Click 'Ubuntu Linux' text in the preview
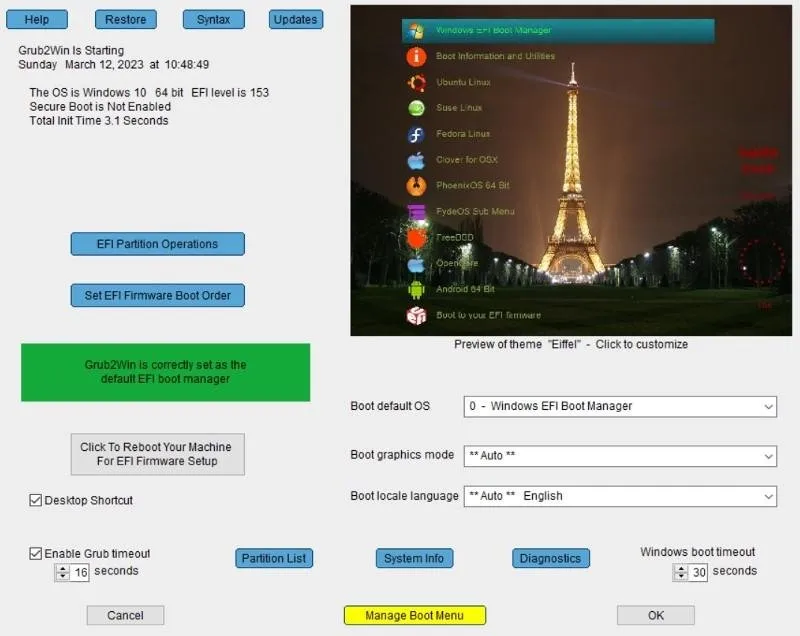Screen dimensions: 800x636 point(463,82)
